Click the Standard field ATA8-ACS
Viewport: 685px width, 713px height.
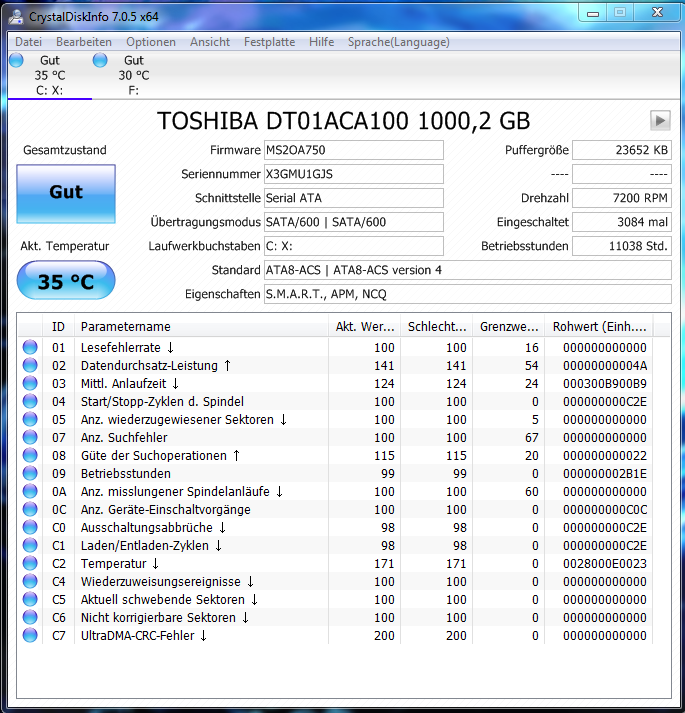[x=468, y=270]
